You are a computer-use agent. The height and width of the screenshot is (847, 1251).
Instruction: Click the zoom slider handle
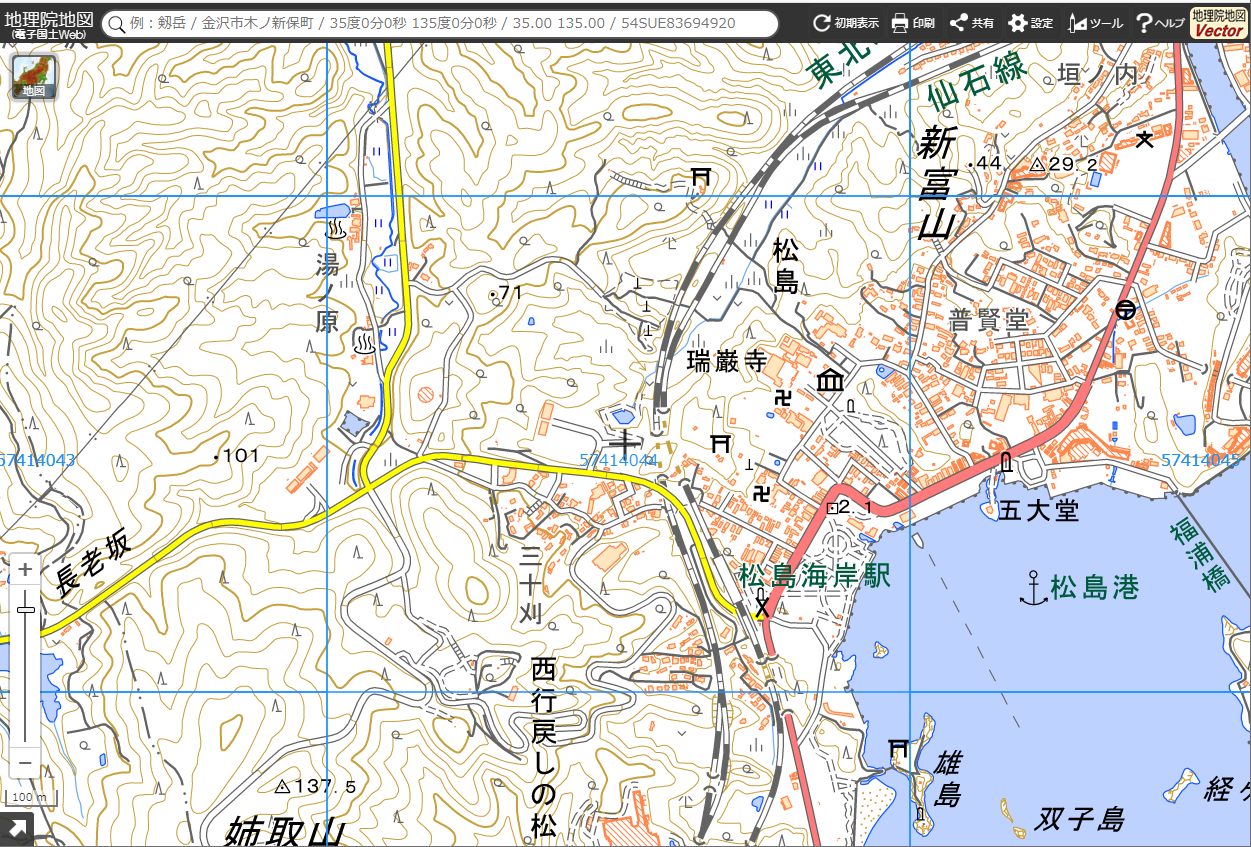25,609
